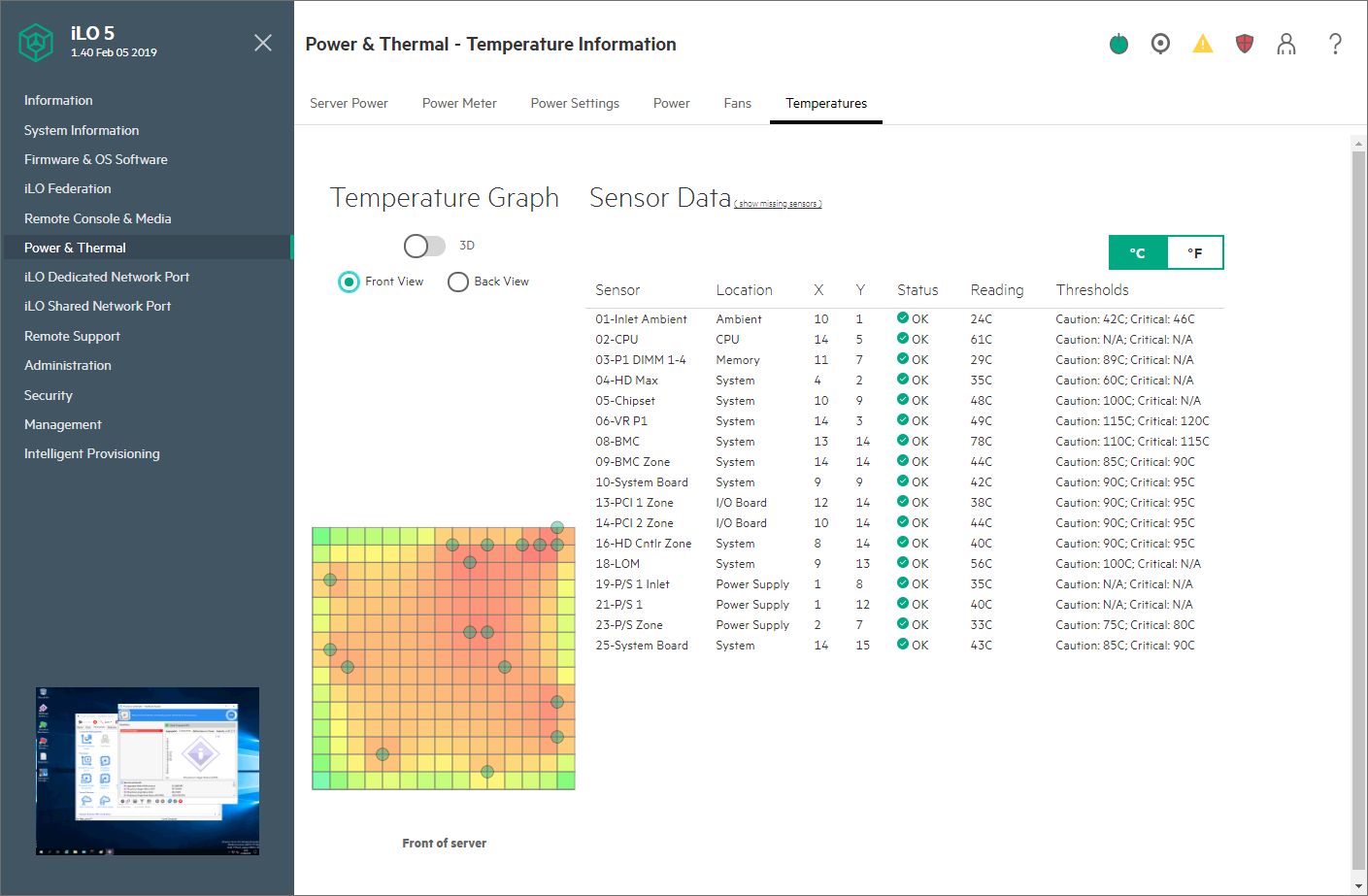
Task: Switch to the Fans tab
Action: click(737, 103)
